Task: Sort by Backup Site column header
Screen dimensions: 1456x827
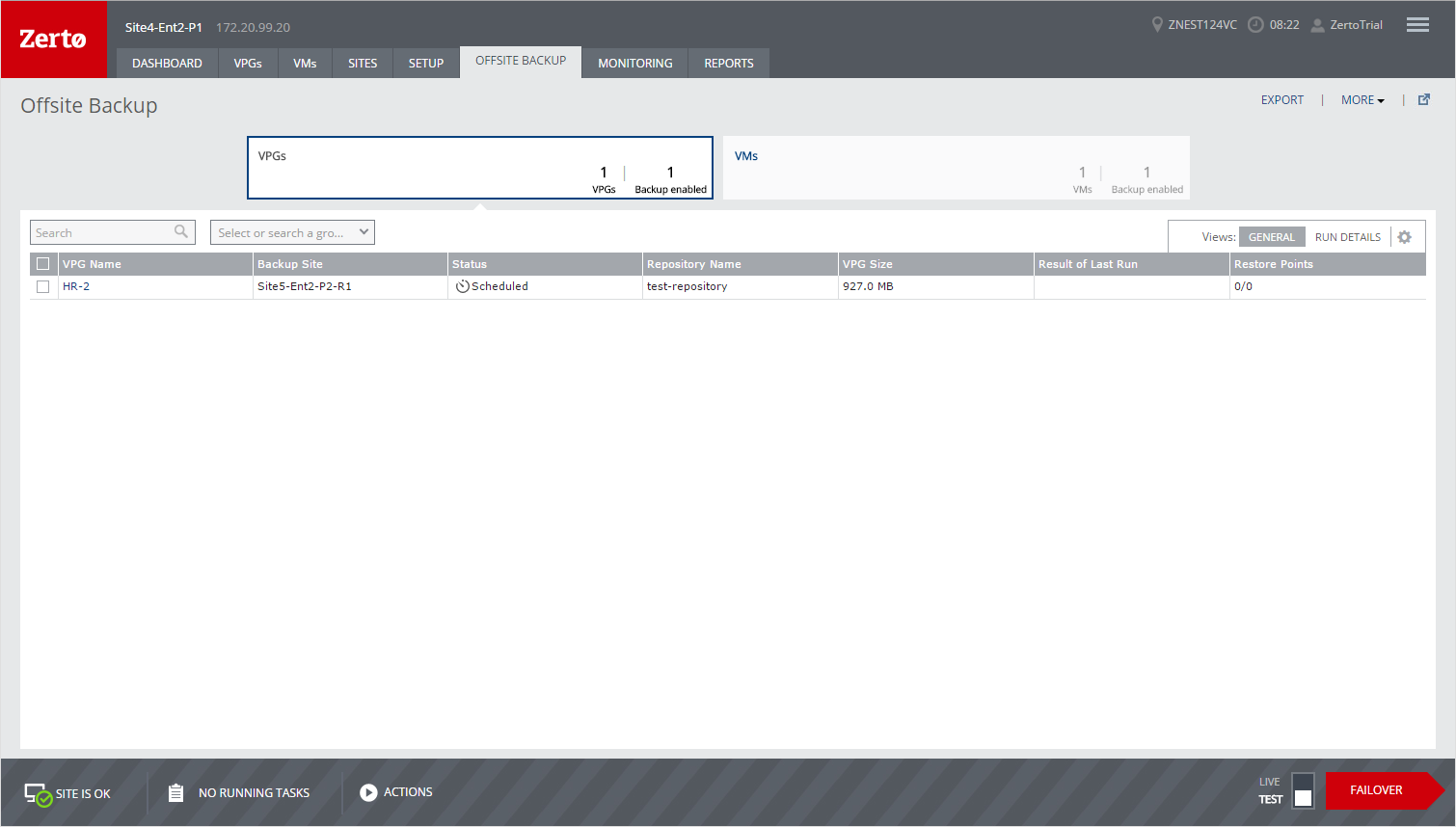Action: pos(350,264)
